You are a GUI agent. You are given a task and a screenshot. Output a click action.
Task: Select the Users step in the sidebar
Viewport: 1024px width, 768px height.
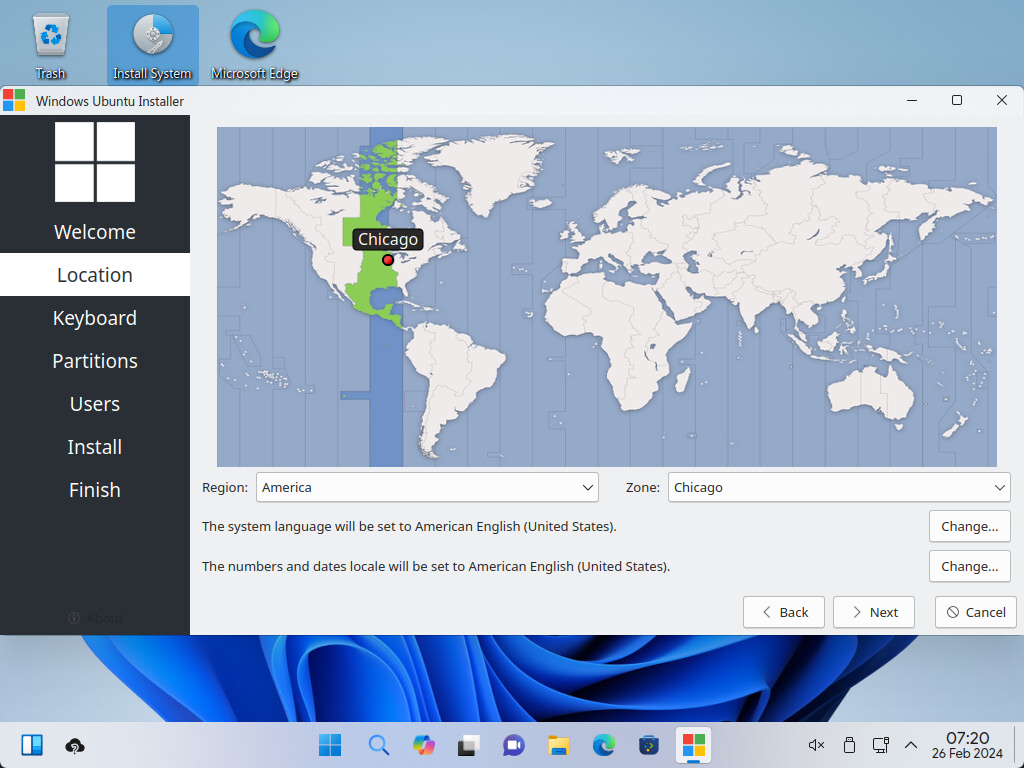(95, 404)
